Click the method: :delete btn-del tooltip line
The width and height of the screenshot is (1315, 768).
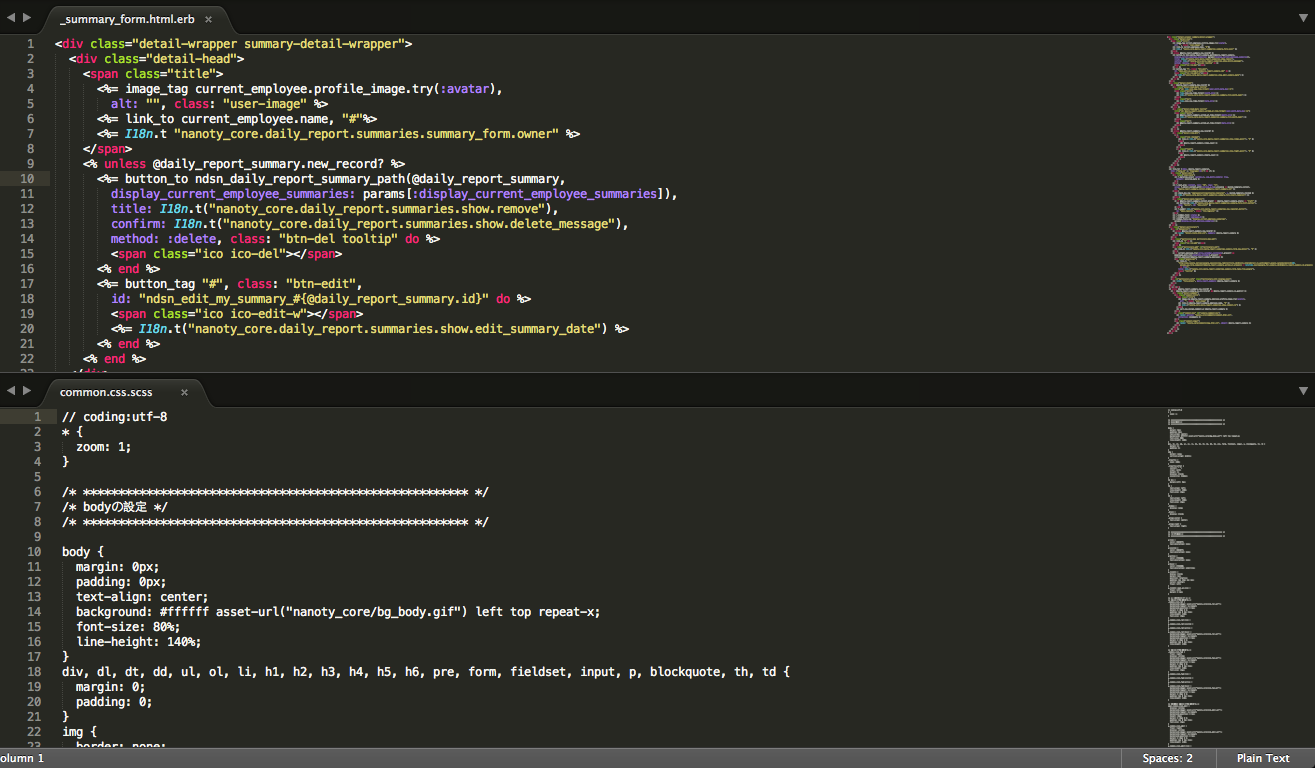275,239
